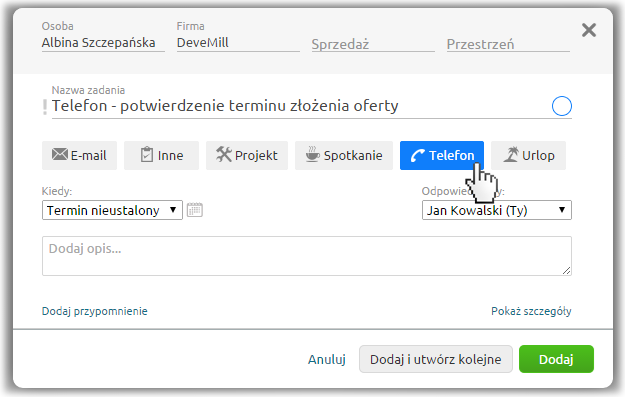Select the Telefon task type
The height and width of the screenshot is (397, 625).
pyautogui.click(x=442, y=155)
